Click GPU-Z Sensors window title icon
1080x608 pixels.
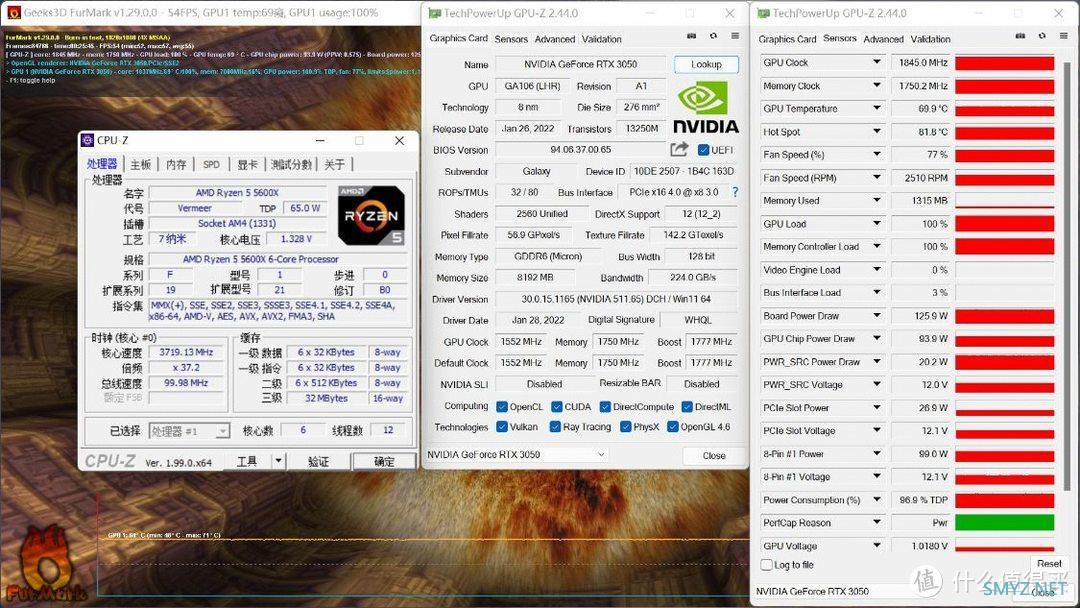[x=763, y=13]
